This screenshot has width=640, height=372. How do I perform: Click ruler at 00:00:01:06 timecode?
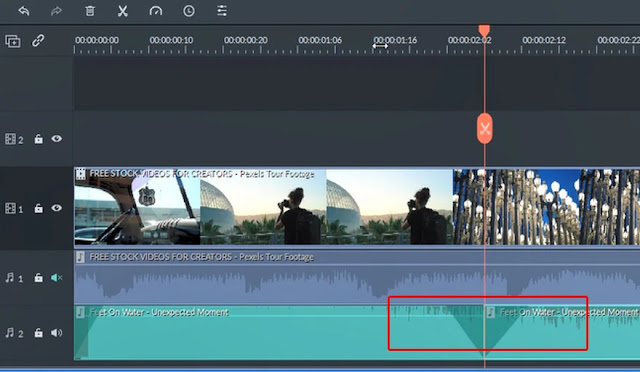[320, 40]
